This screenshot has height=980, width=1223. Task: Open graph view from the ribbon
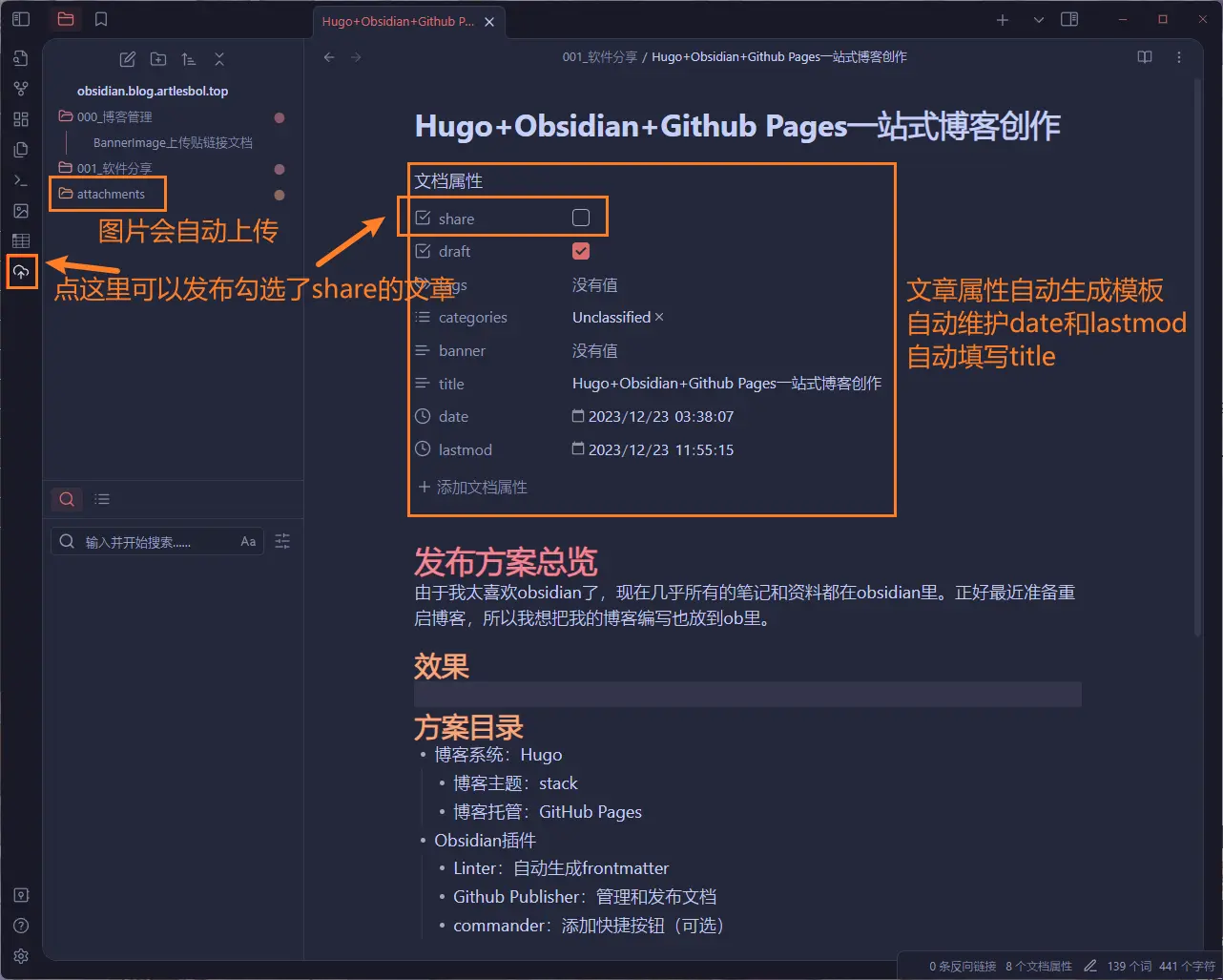point(21,89)
